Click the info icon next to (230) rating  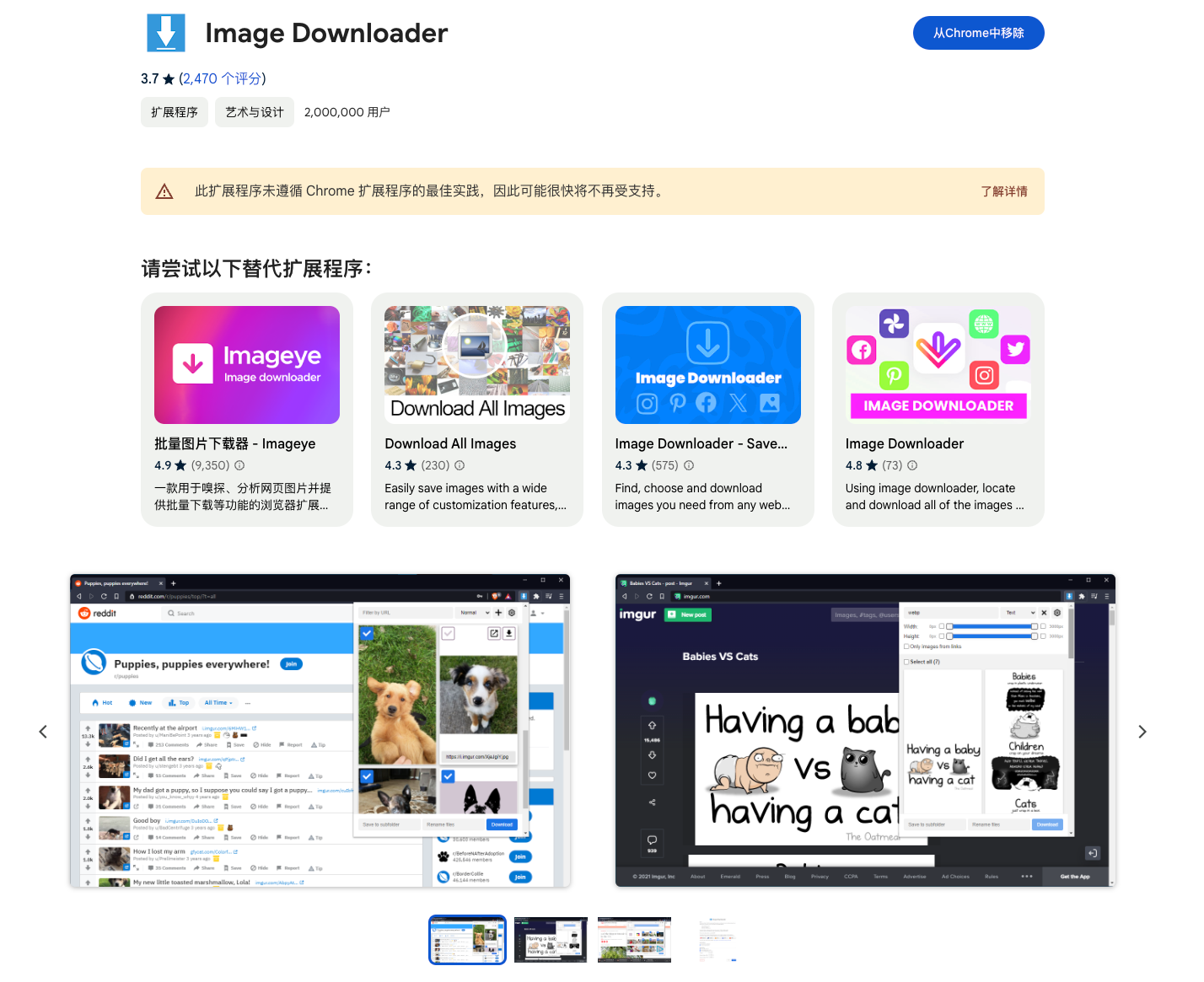click(460, 465)
